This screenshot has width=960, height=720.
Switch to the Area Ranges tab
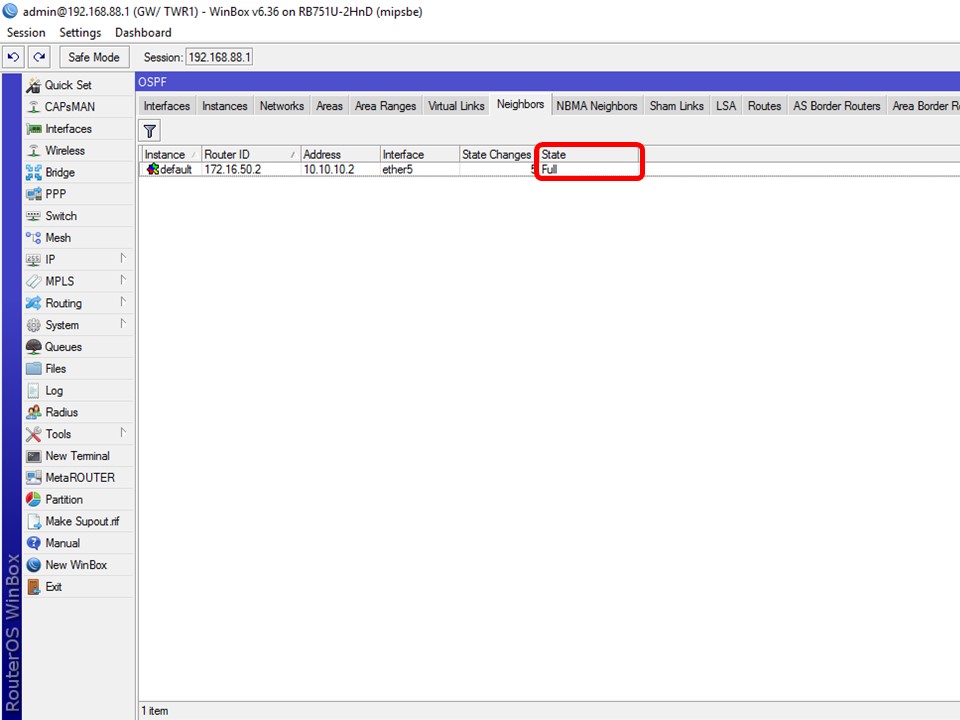click(385, 106)
